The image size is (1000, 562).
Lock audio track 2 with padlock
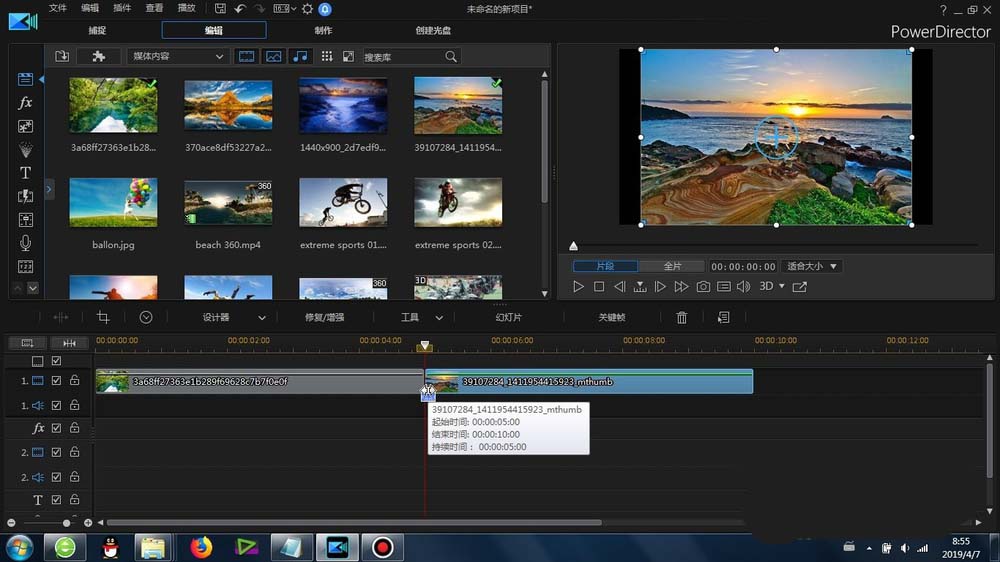74,477
